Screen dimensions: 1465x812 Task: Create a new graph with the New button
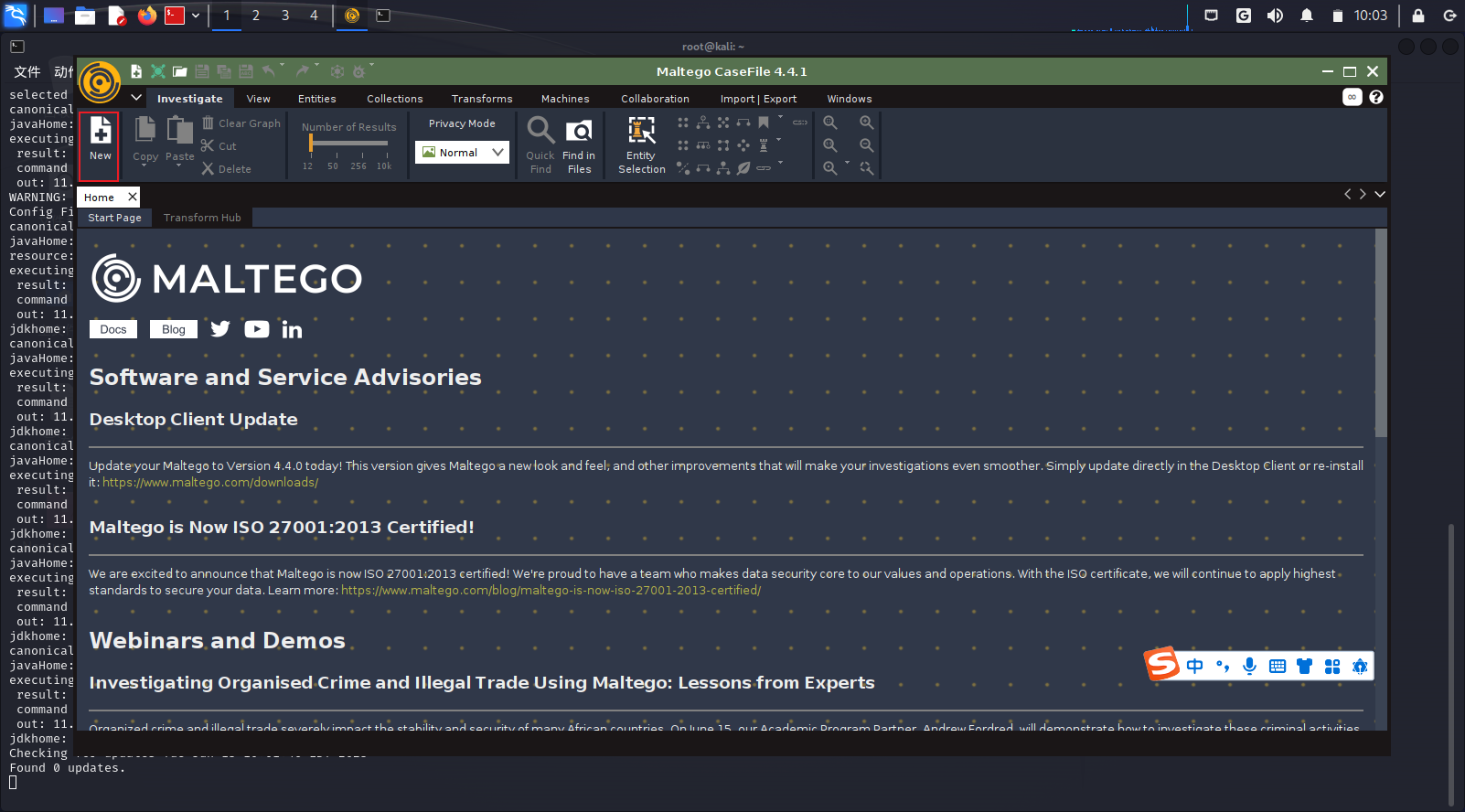point(100,145)
